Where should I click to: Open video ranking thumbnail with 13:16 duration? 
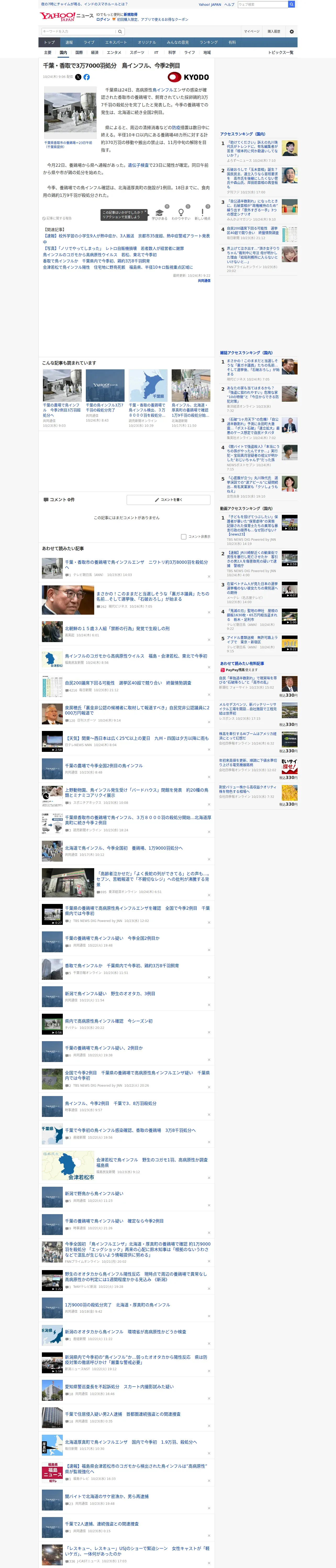click(x=289, y=523)
